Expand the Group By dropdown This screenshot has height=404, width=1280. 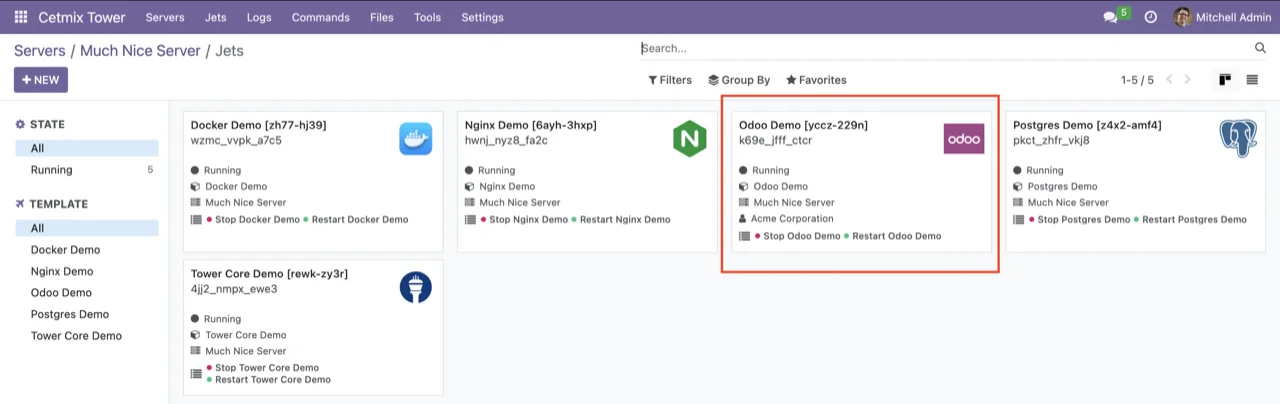[x=739, y=80]
